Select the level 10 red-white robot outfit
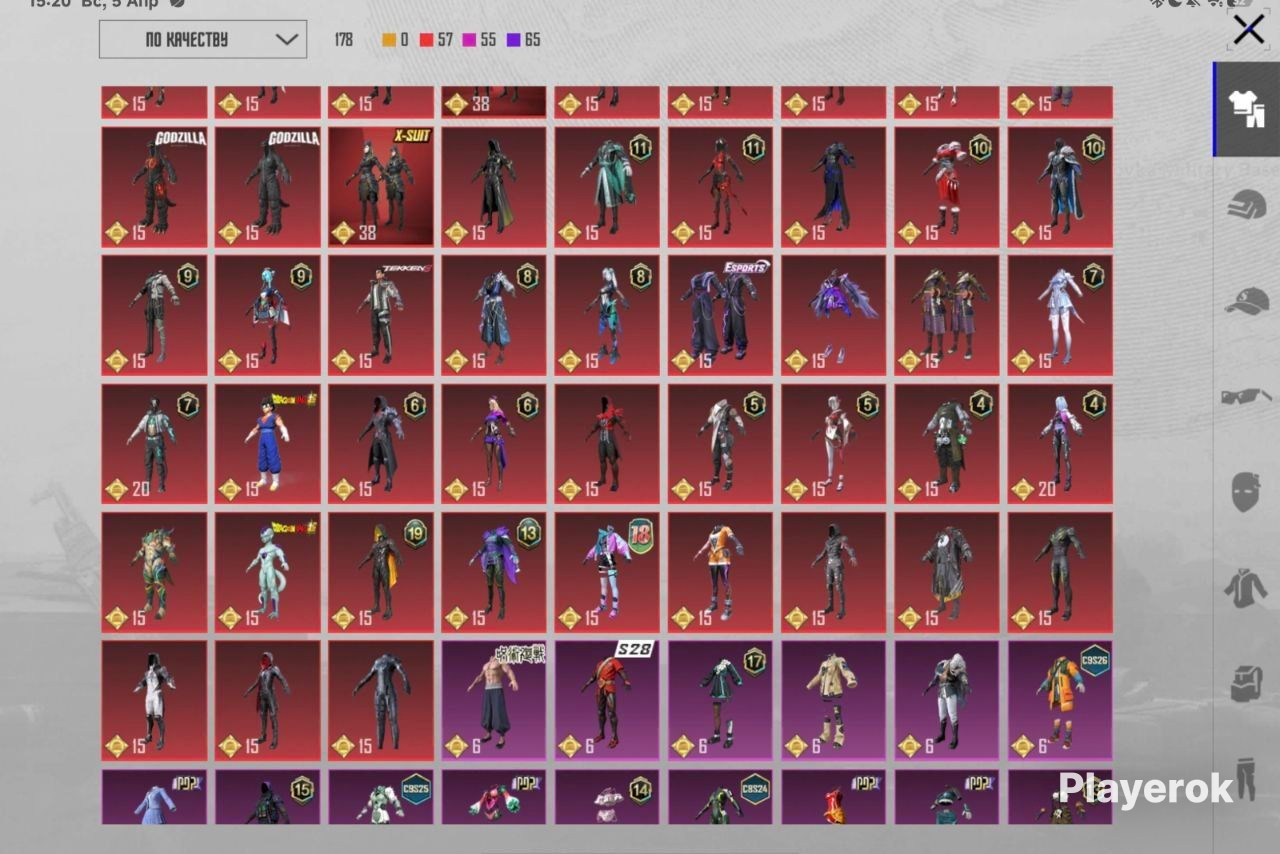 tap(947, 187)
